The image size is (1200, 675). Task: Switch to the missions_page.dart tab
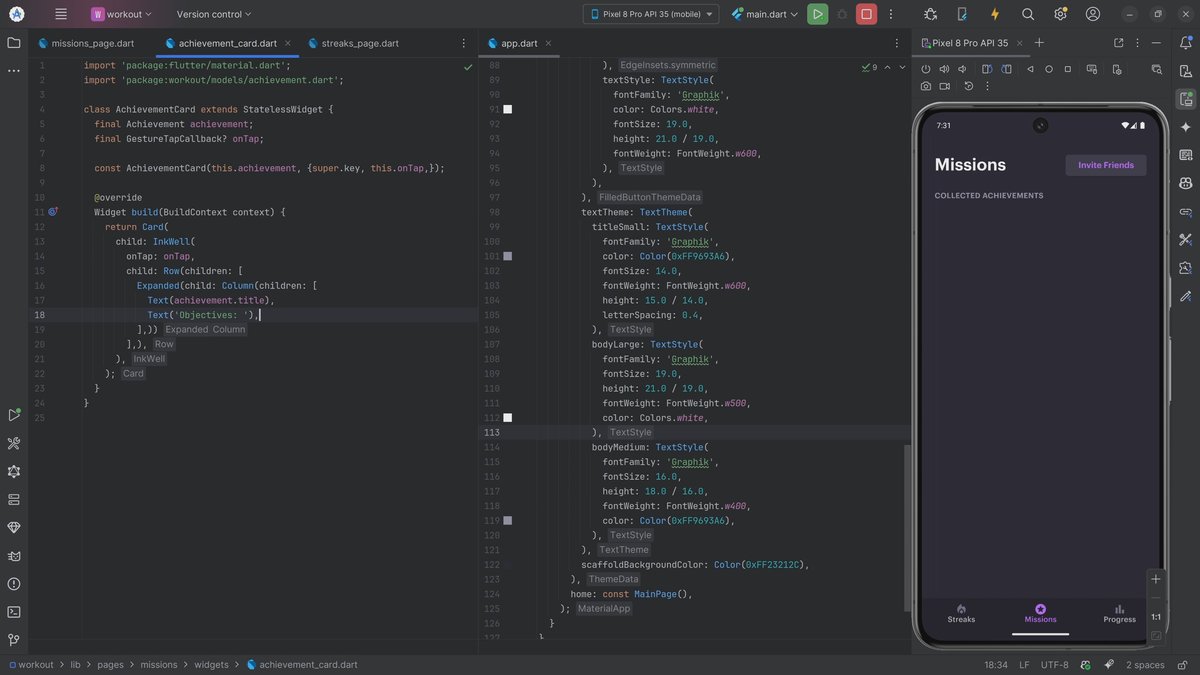coord(86,43)
